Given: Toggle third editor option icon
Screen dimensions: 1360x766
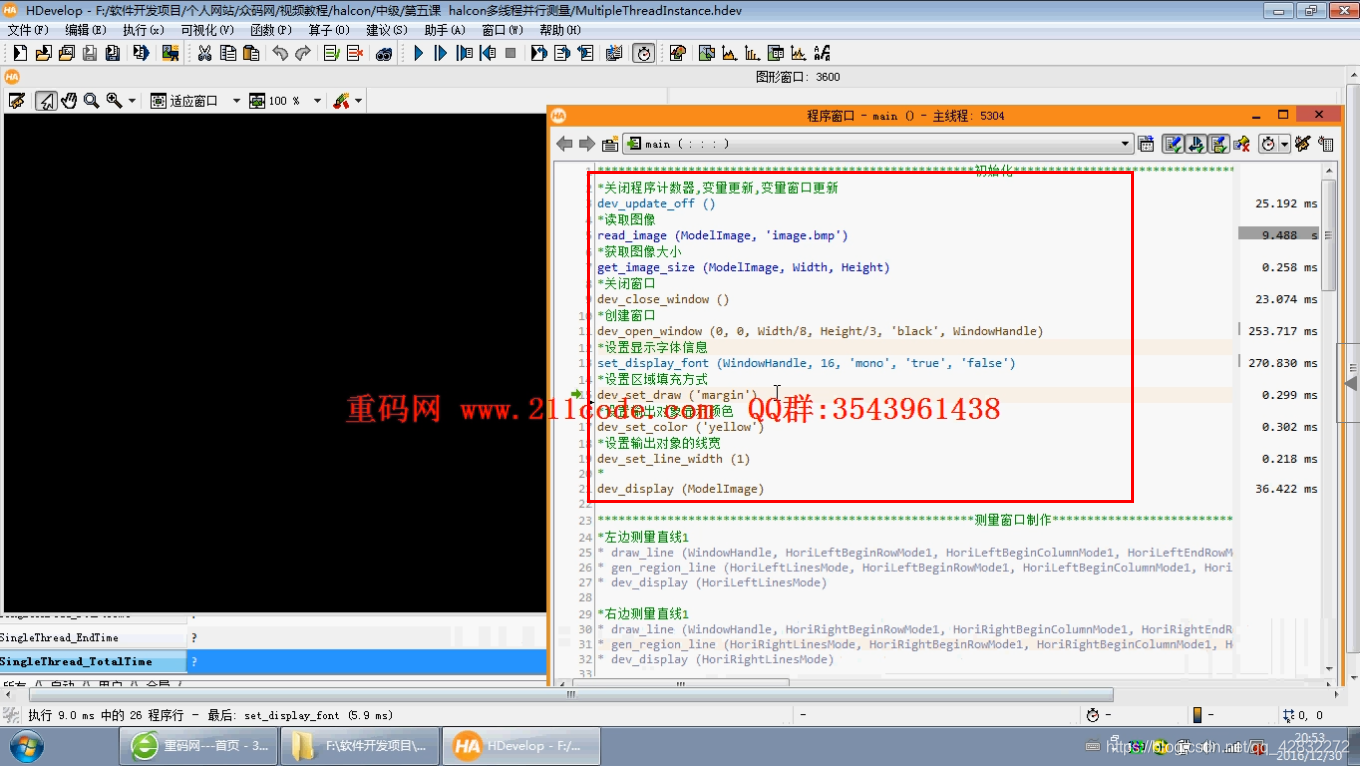Looking at the screenshot, I should click(1219, 144).
